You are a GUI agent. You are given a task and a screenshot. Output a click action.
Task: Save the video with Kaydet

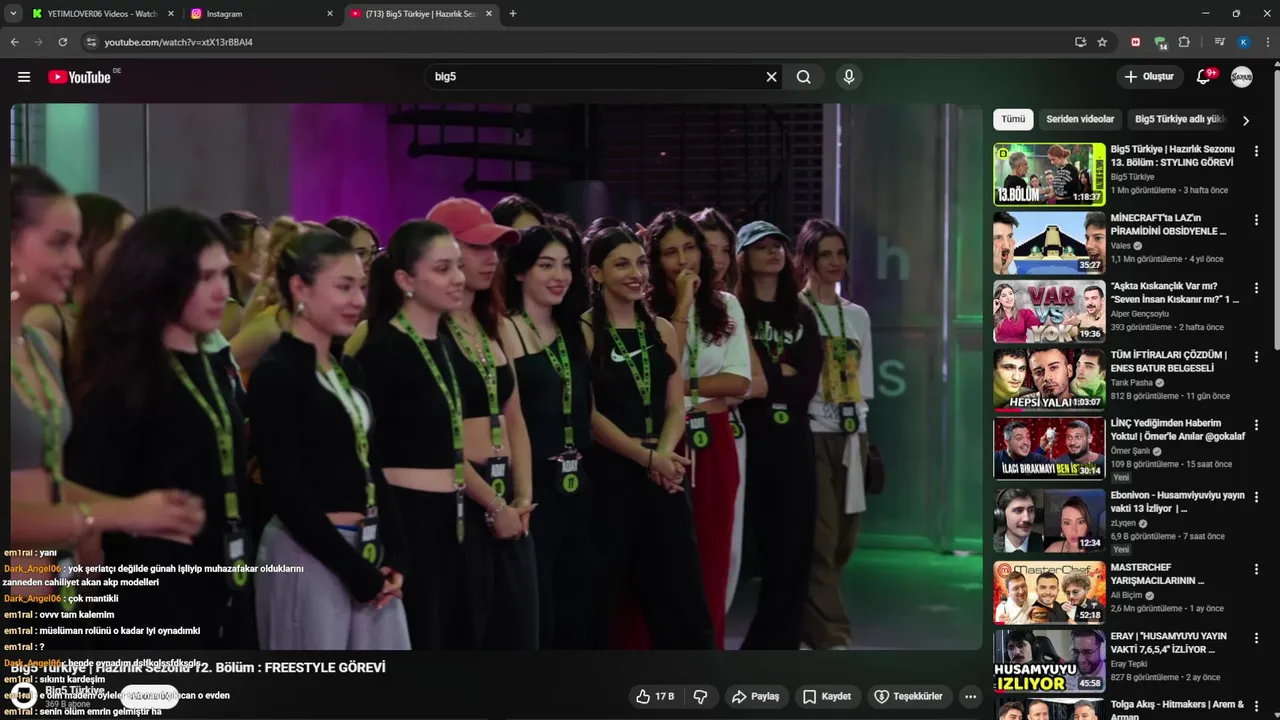click(828, 696)
